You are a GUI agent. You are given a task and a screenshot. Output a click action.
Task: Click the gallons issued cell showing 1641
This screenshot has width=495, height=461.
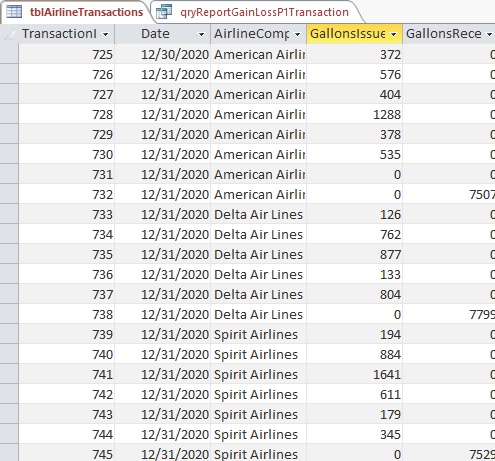point(354,374)
